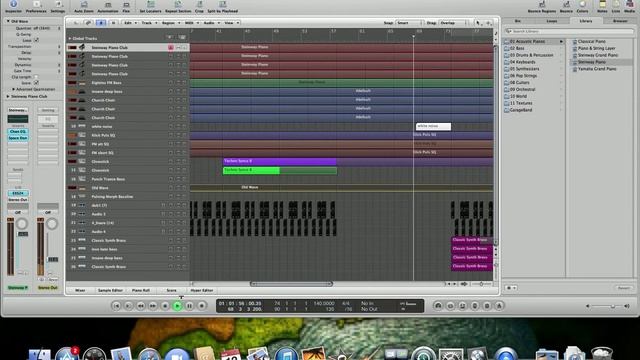This screenshot has width=640, height=360.
Task: Click the Pause transport button
Action: 190,306
